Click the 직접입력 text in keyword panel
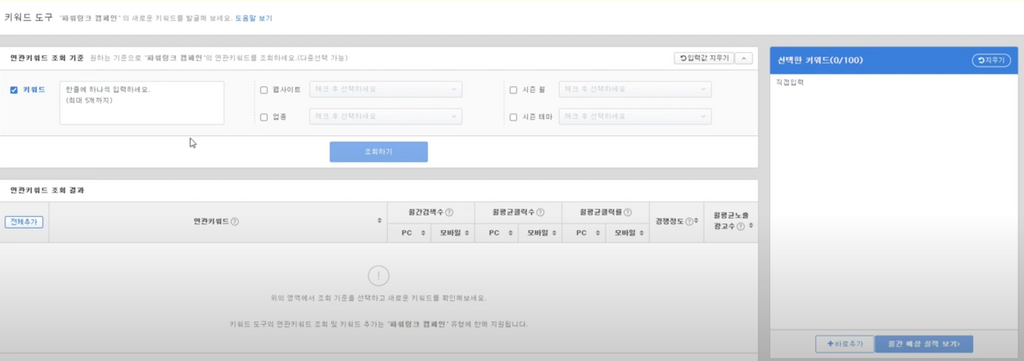 pos(791,82)
